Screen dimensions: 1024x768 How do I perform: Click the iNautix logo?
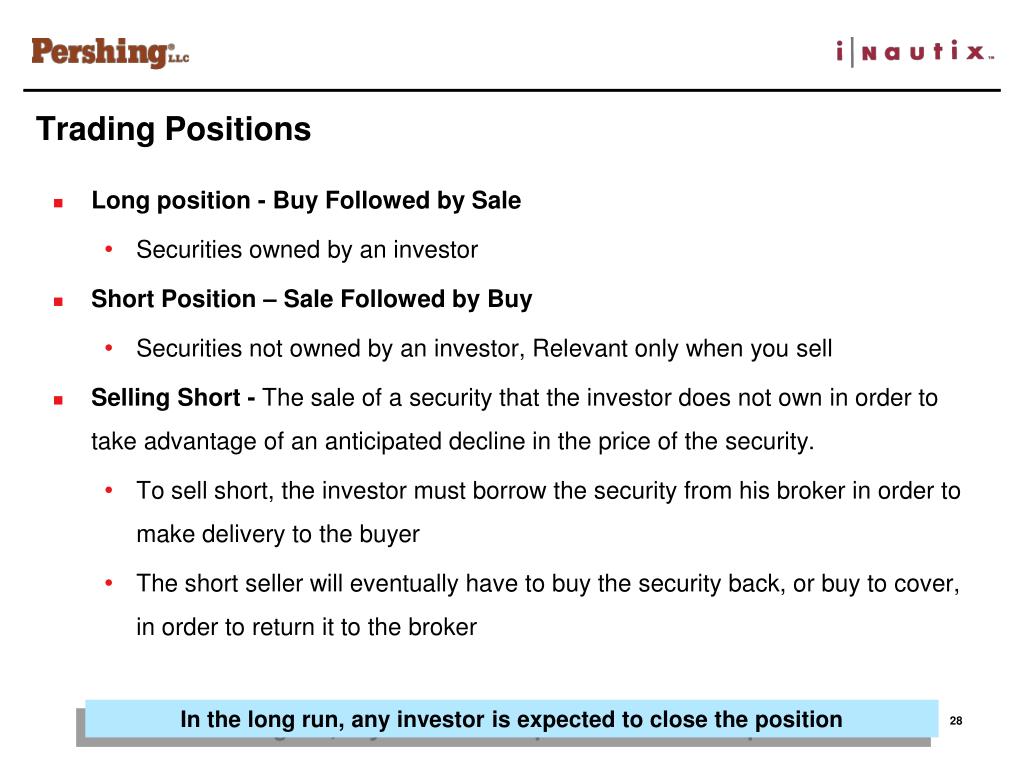[x=915, y=52]
